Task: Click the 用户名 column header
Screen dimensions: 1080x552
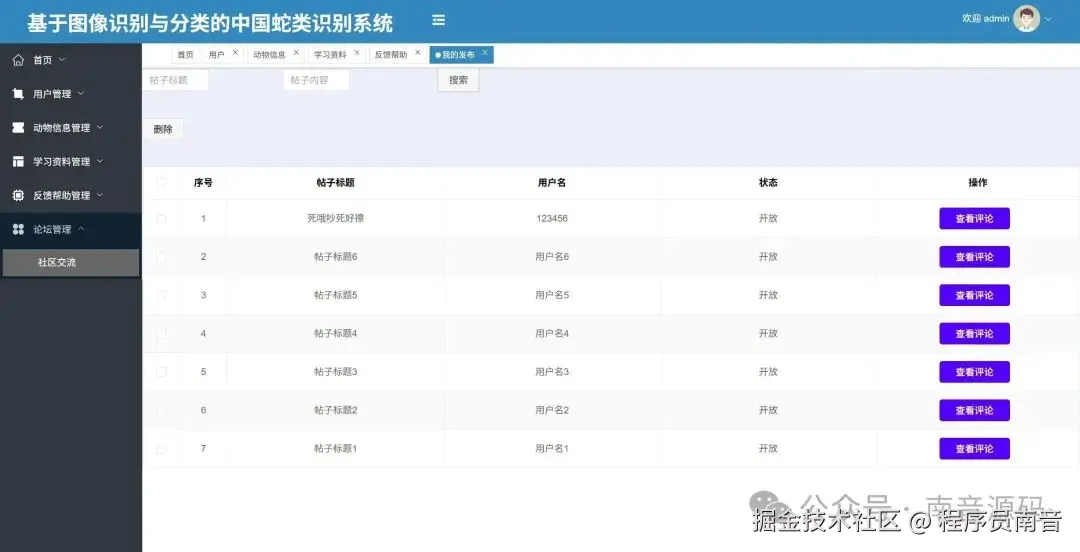Action: (x=552, y=183)
